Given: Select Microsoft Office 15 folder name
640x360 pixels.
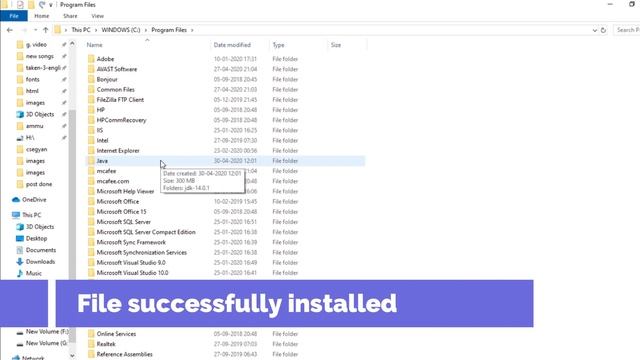Looking at the screenshot, I should point(122,212).
